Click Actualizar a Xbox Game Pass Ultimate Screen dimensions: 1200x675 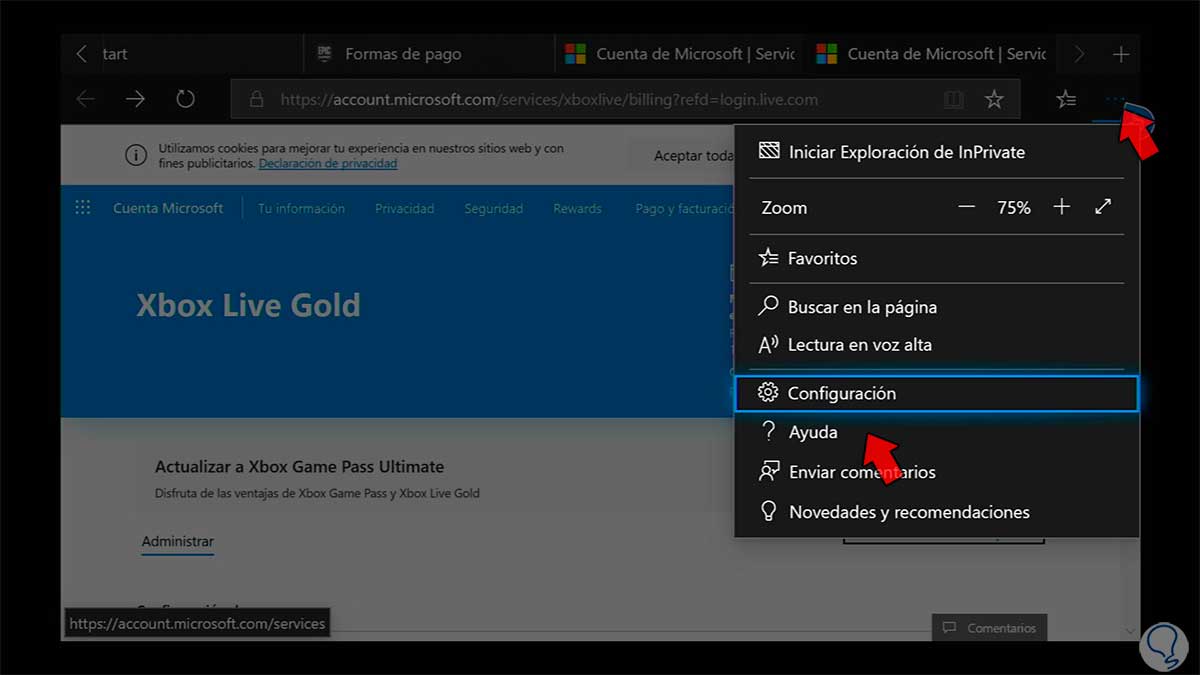pos(299,466)
